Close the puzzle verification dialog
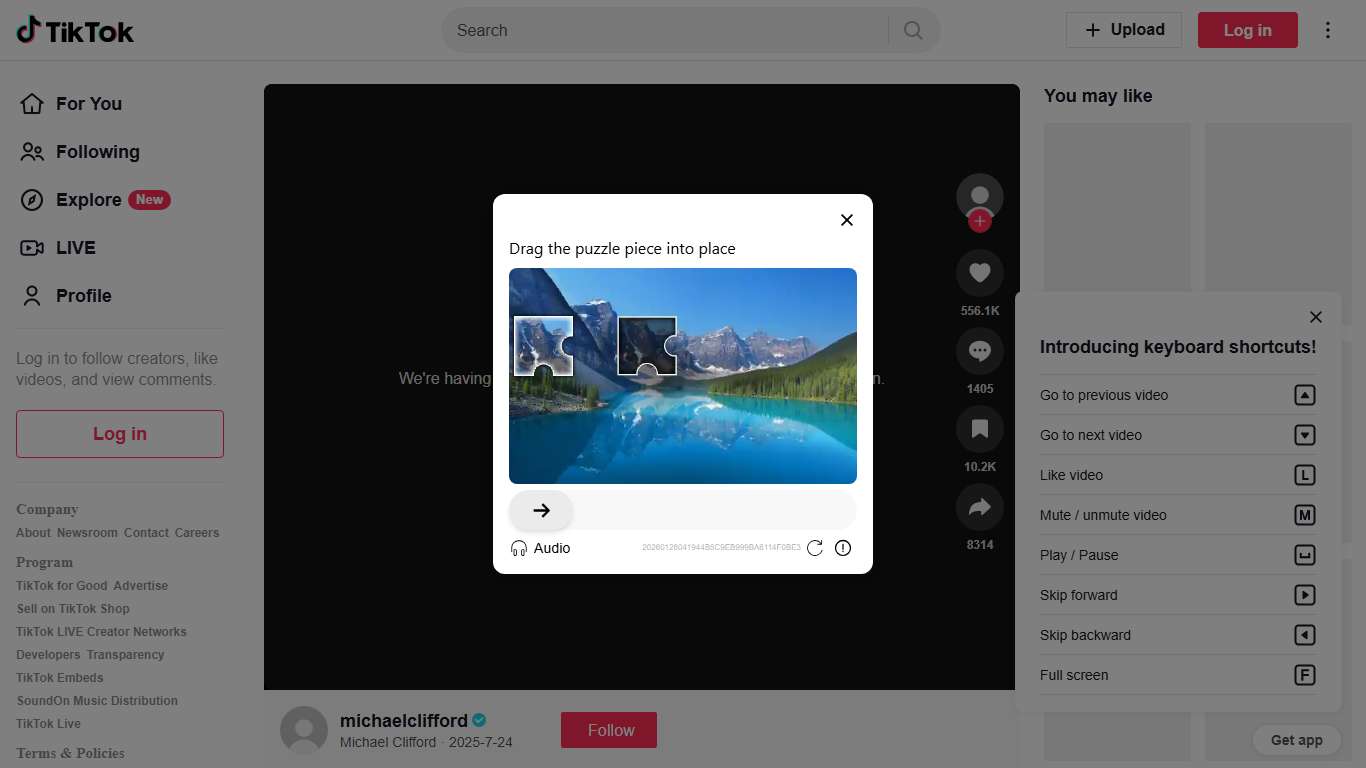This screenshot has height=768, width=1366. coord(846,220)
